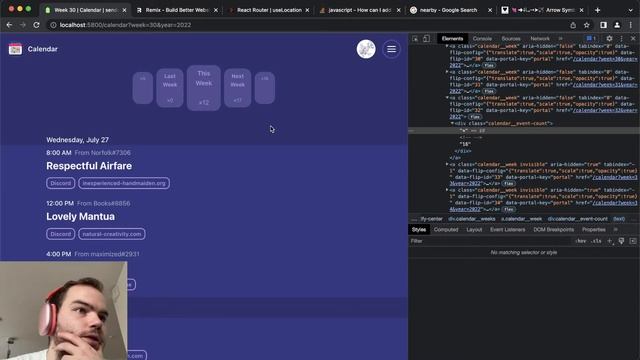Bookmark this page with the star icon
The image size is (640, 360).
tap(587, 25)
